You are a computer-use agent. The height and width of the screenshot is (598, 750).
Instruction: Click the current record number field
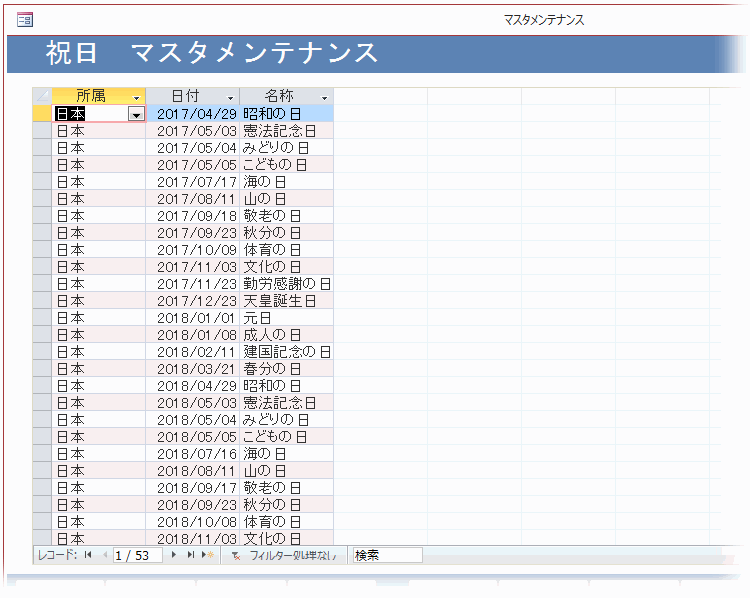pos(137,555)
